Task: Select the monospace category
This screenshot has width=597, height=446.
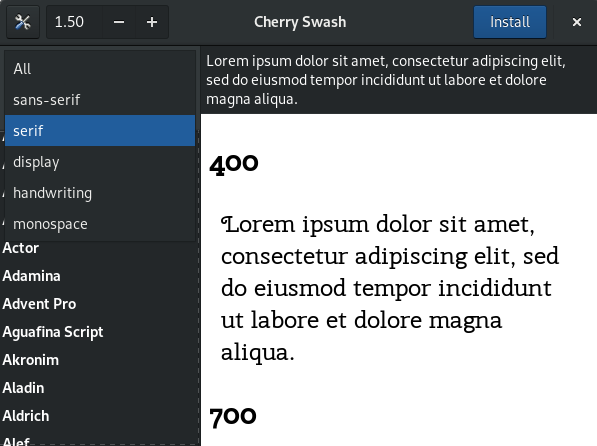Action: click(x=100, y=224)
